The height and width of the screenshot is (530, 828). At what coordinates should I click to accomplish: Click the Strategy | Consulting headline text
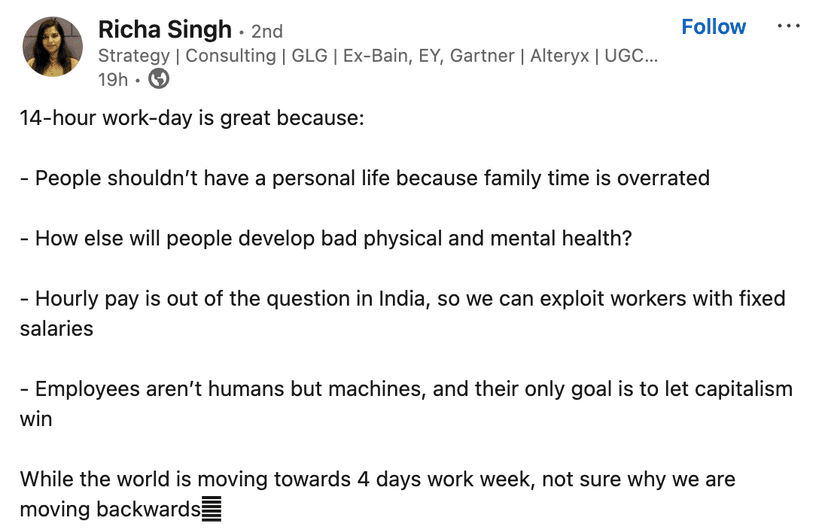[187, 55]
